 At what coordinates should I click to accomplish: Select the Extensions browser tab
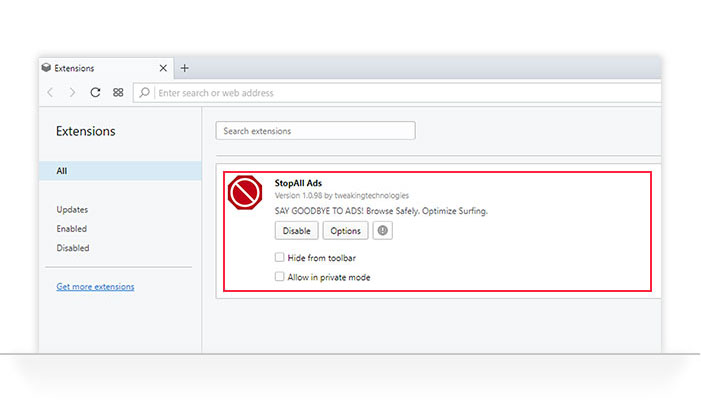106,68
